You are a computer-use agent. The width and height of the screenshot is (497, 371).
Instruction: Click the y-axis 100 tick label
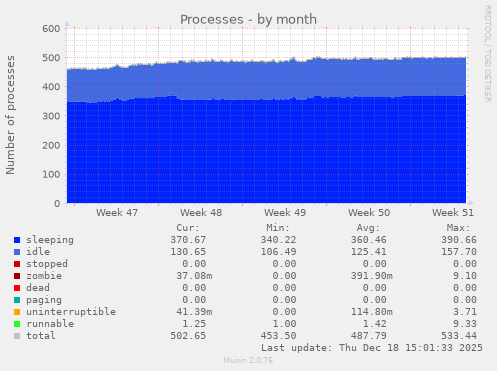[x=51, y=174]
